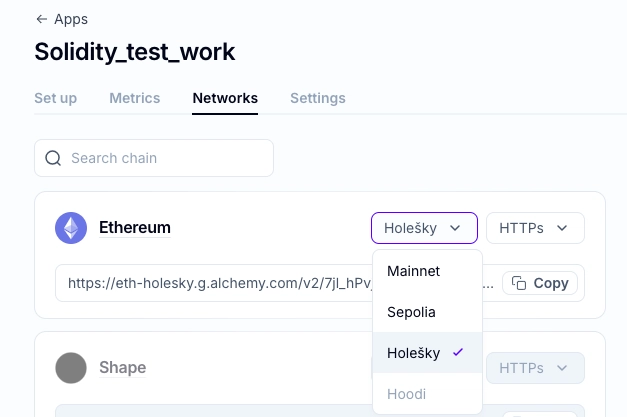Click the chevron in Holešky dropdown
The height and width of the screenshot is (417, 627).
pyautogui.click(x=455, y=228)
